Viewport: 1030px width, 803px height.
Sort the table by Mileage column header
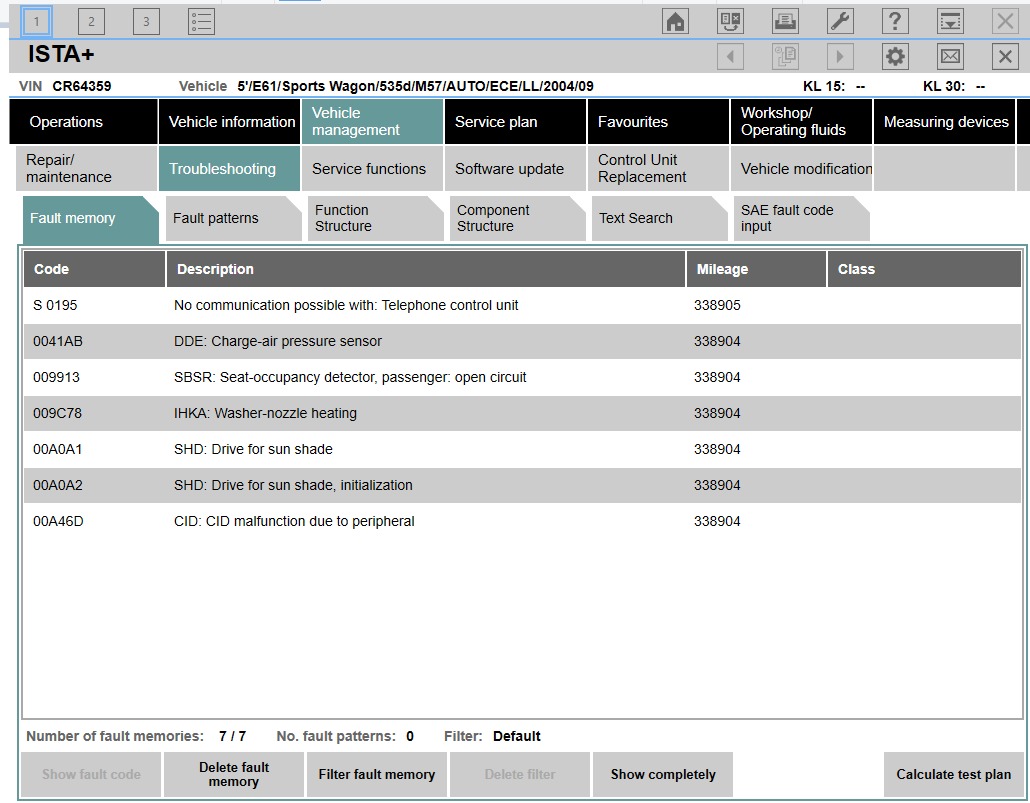point(722,269)
